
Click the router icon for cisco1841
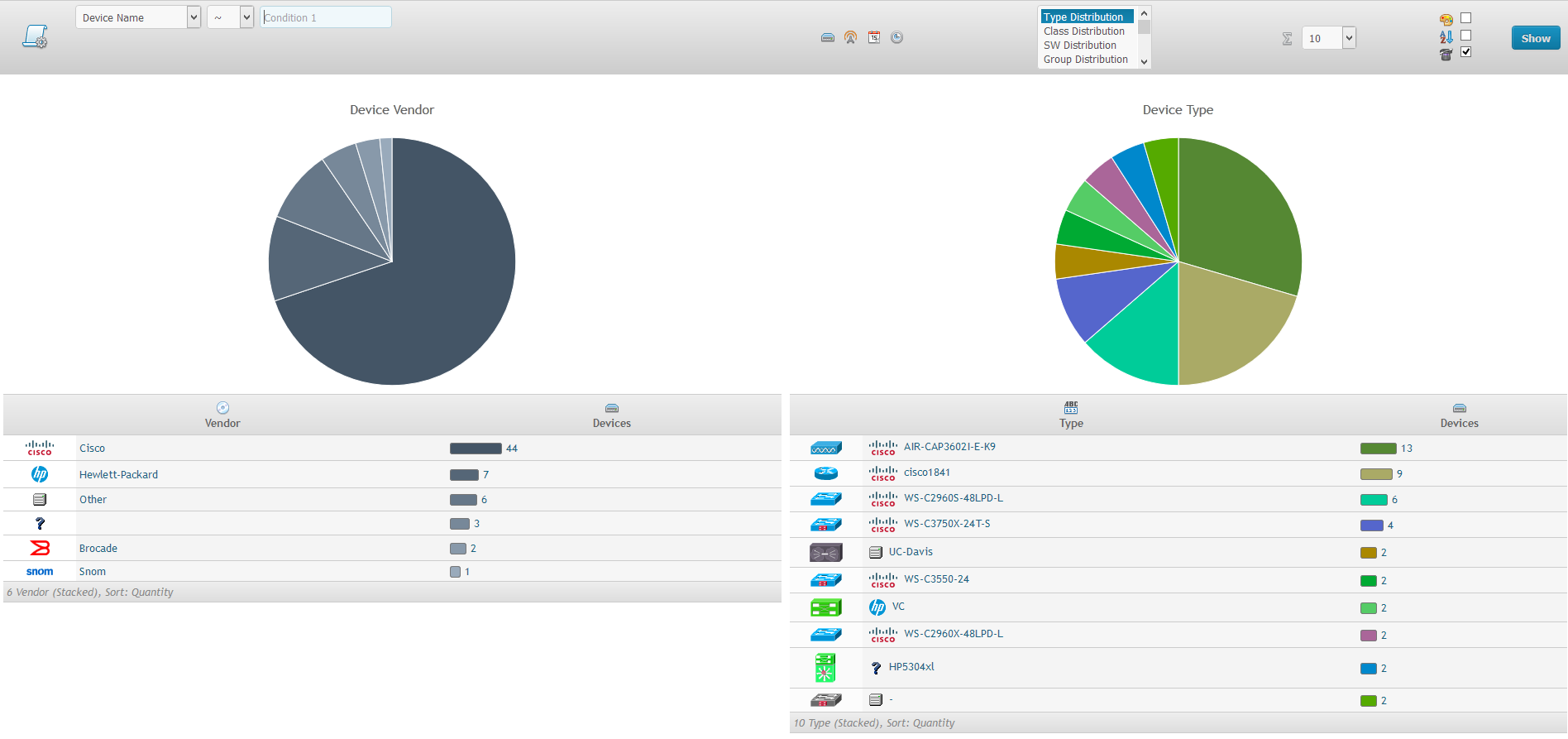point(826,473)
